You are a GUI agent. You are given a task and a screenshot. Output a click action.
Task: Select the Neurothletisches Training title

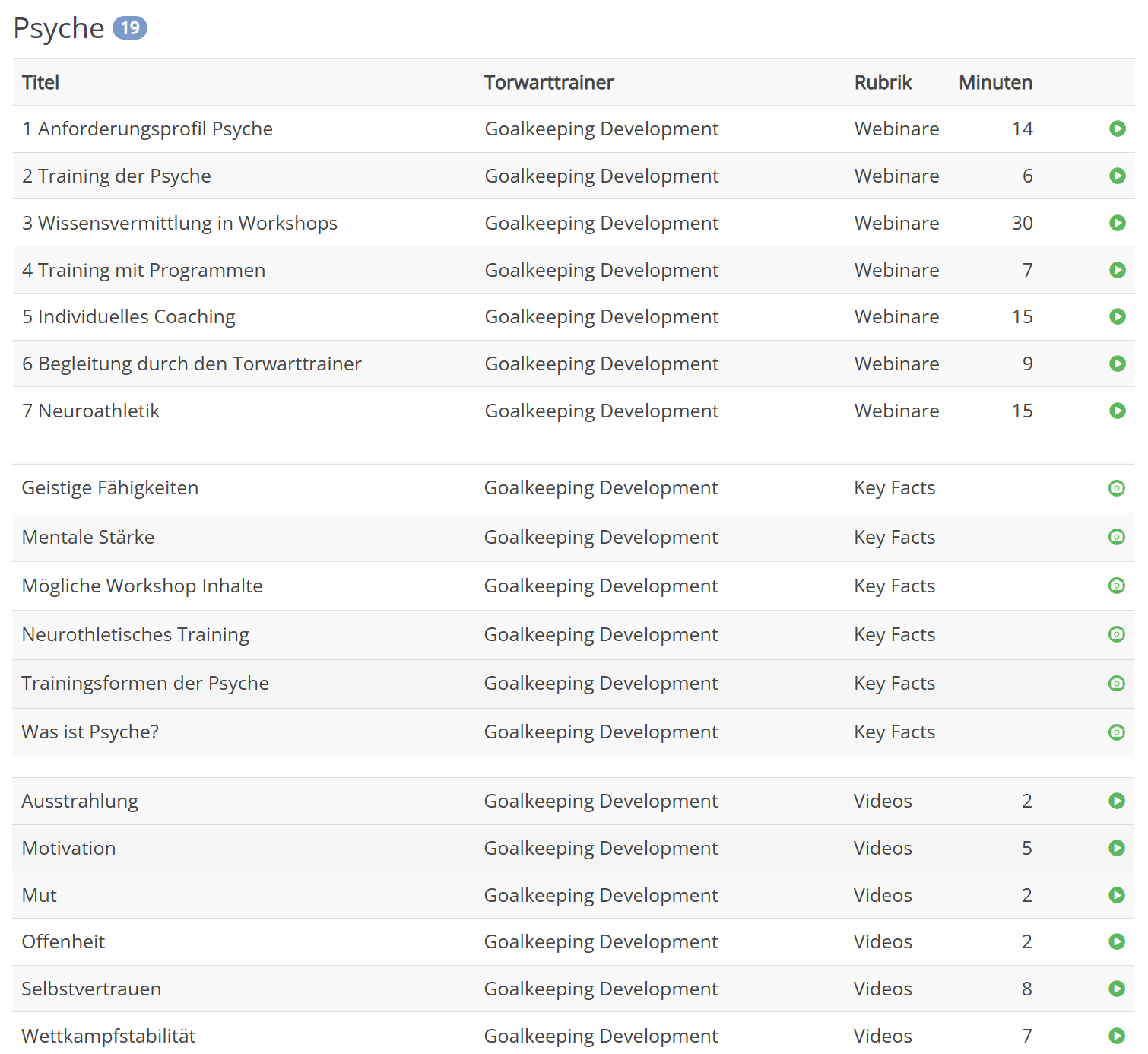click(135, 634)
